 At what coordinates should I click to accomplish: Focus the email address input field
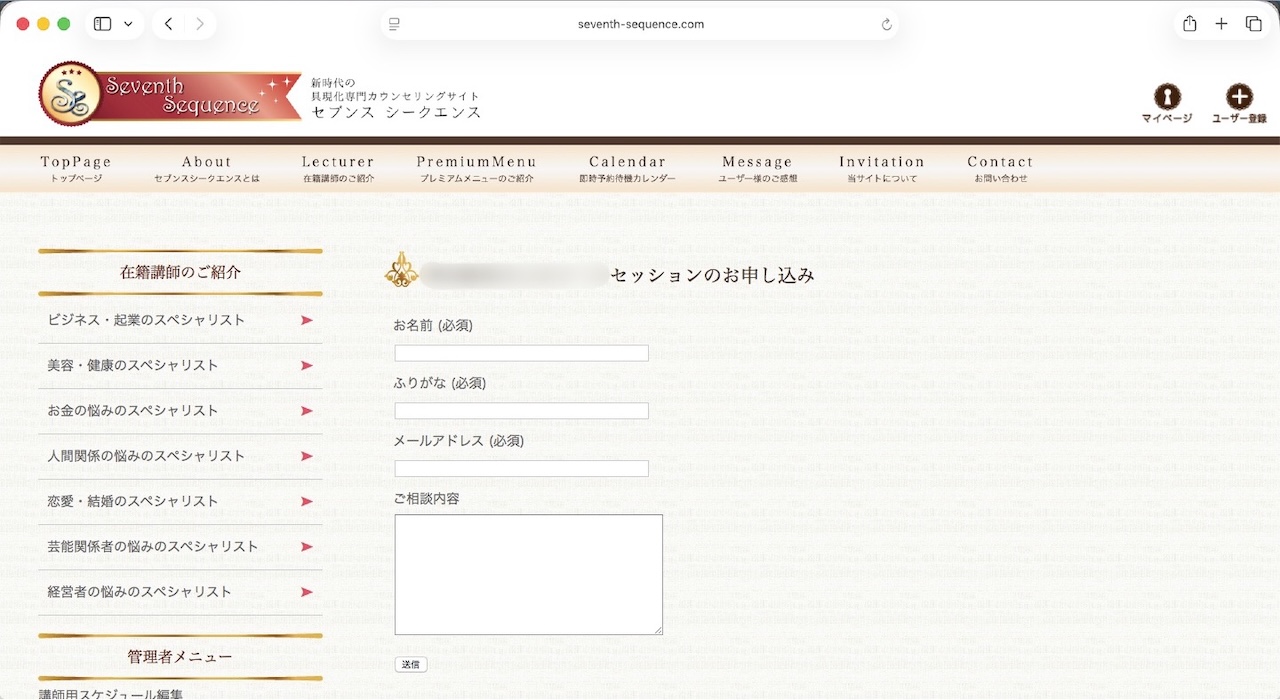521,468
